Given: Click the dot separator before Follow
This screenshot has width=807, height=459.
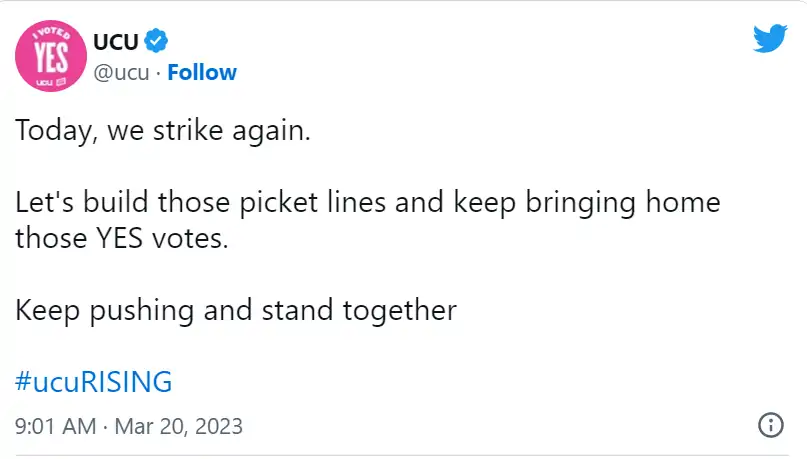Looking at the screenshot, I should pos(158,74).
